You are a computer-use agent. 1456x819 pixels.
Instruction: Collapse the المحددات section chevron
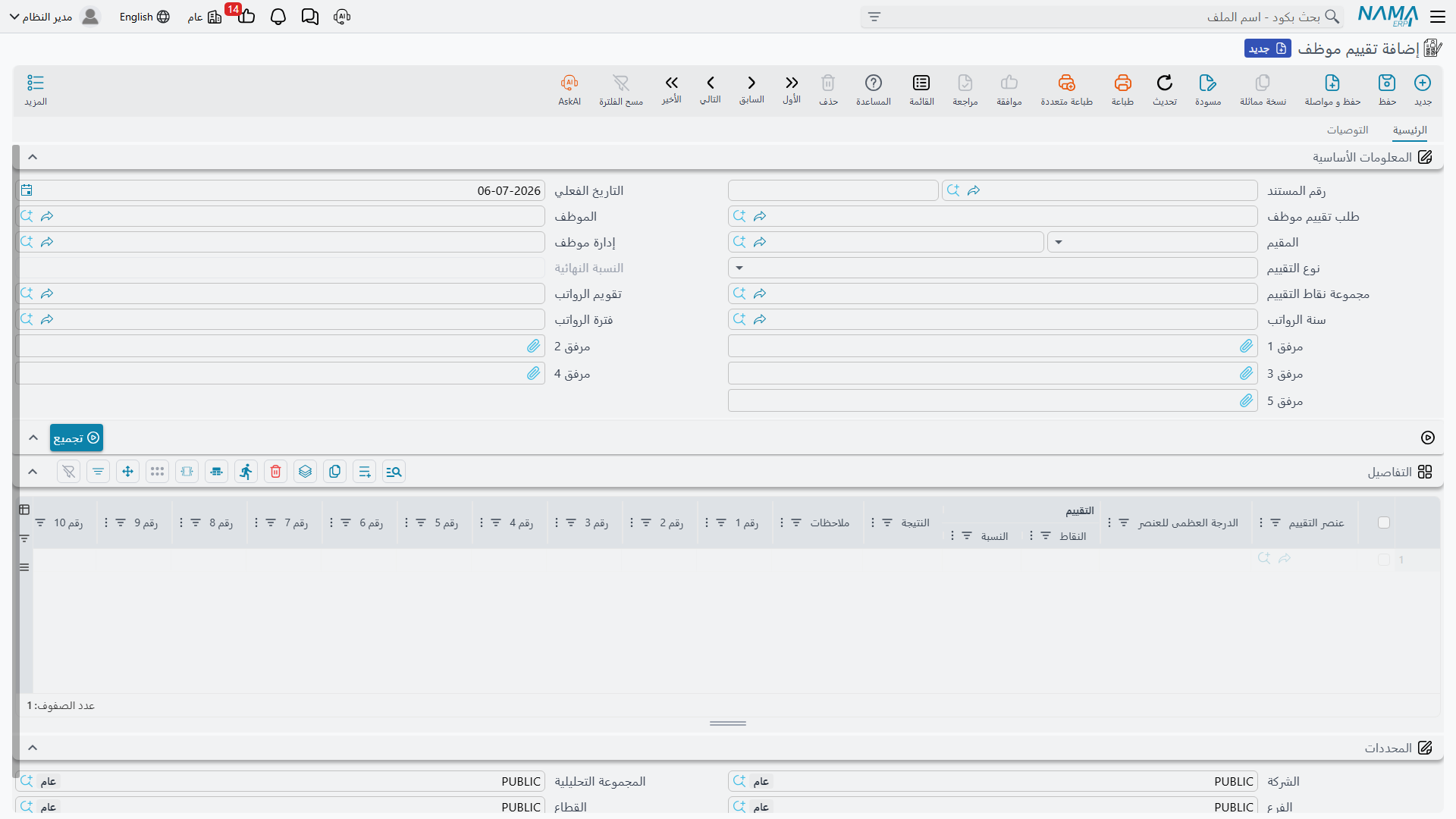coord(33,748)
